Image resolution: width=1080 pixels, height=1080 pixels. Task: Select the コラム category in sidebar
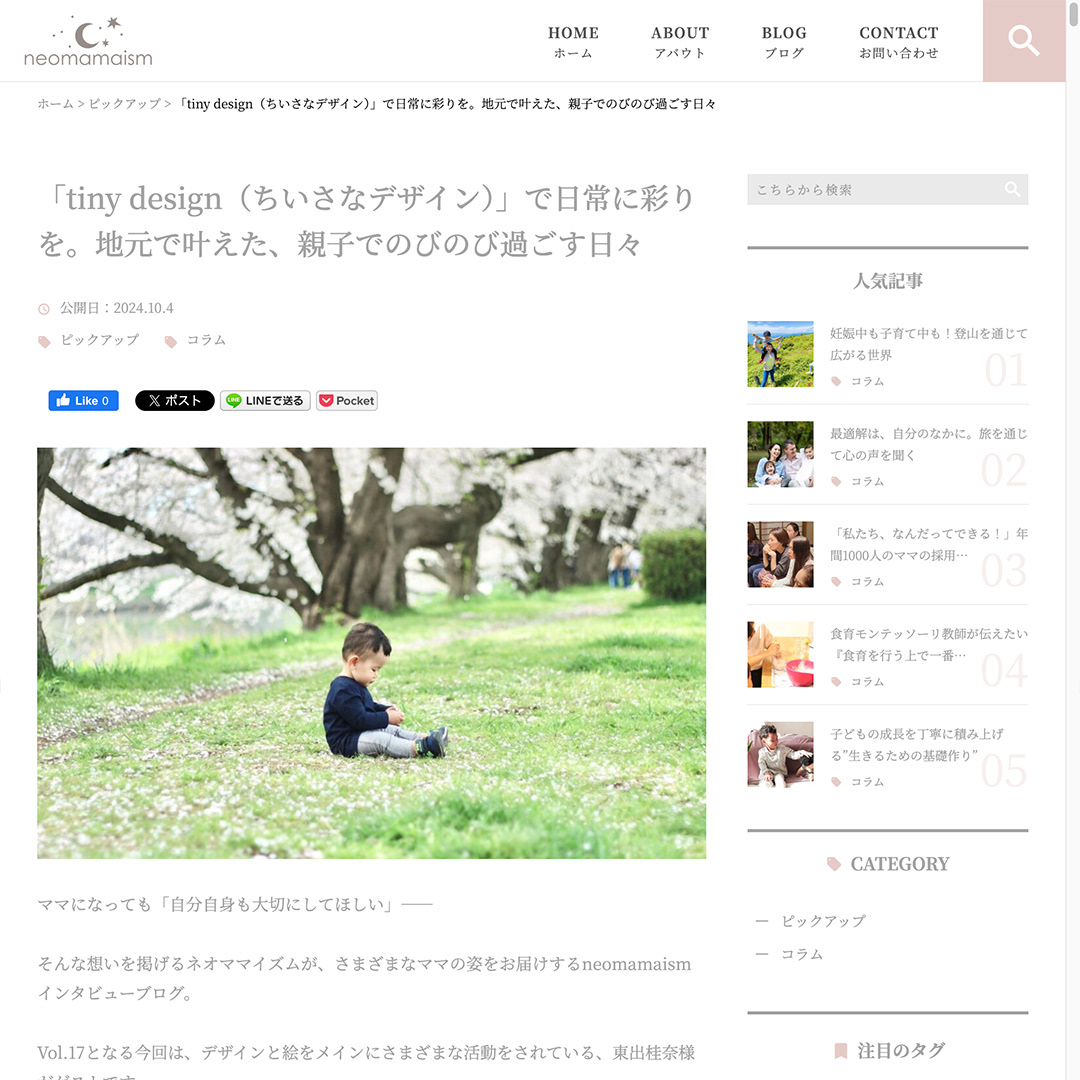[x=802, y=954]
